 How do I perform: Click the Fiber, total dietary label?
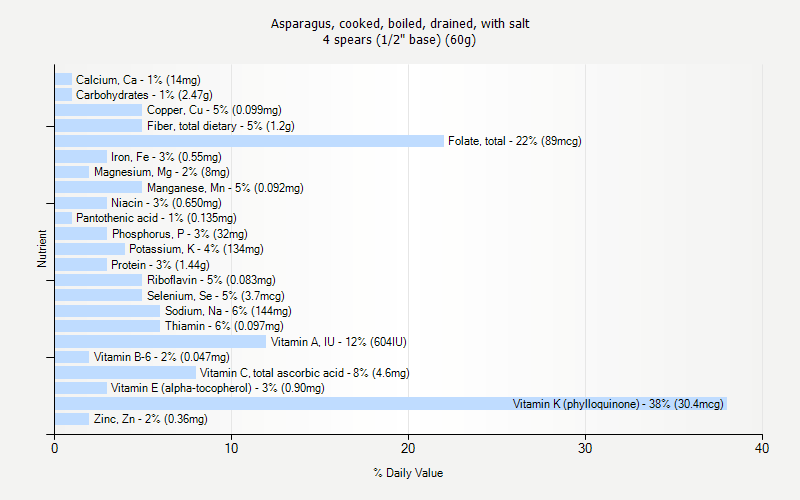click(220, 126)
